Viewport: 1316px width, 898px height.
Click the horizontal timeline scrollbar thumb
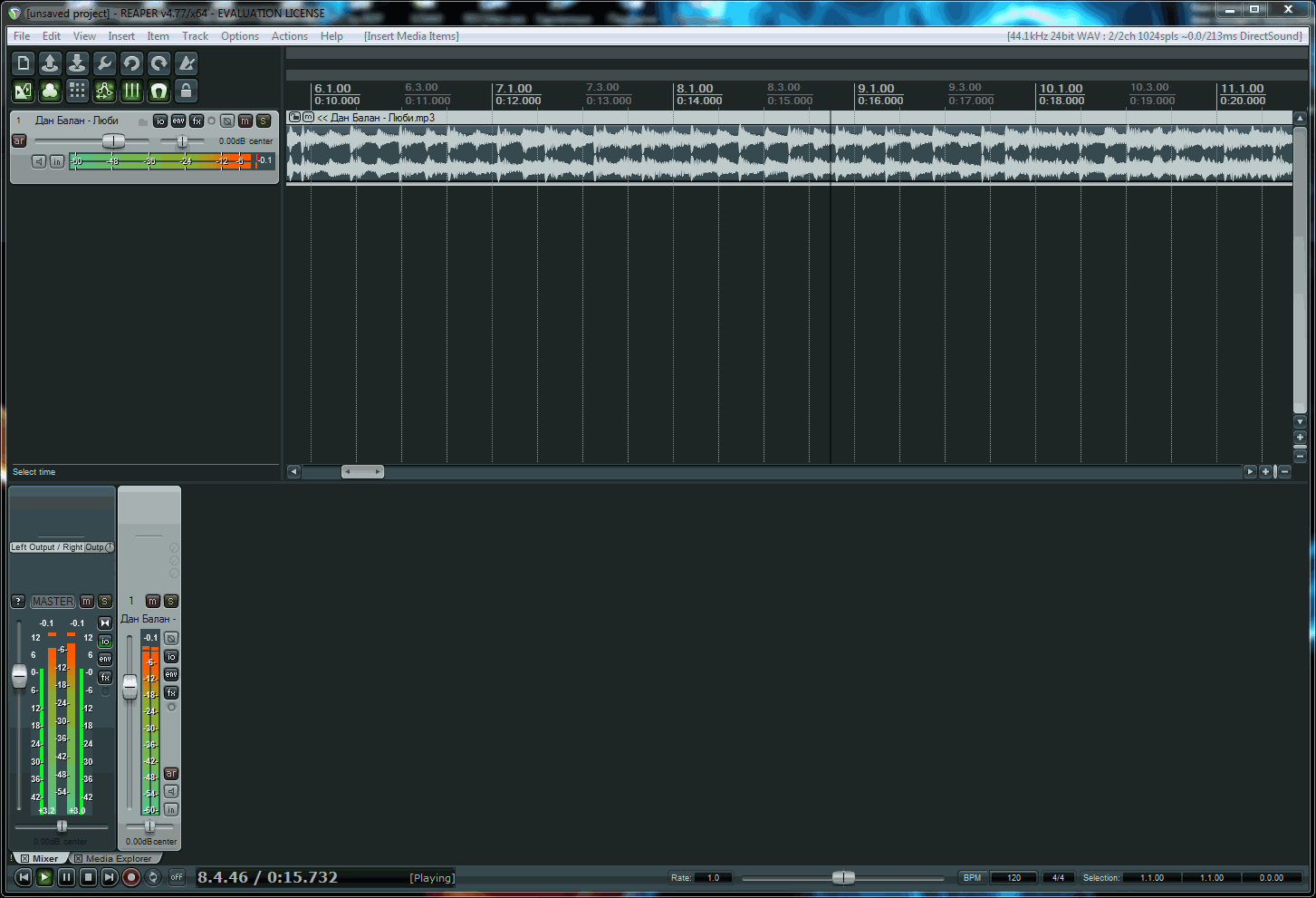point(362,471)
